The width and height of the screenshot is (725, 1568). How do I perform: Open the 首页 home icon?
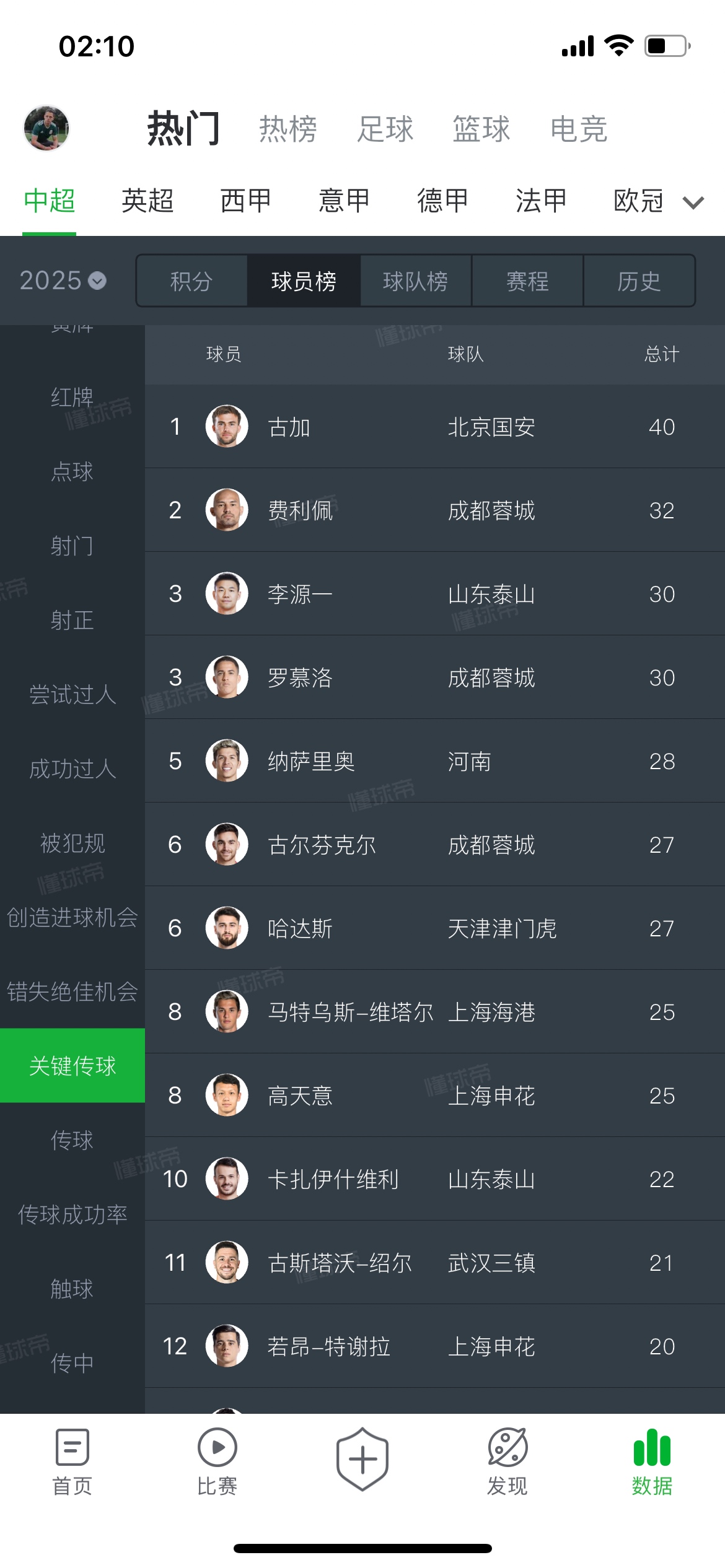click(x=72, y=1447)
